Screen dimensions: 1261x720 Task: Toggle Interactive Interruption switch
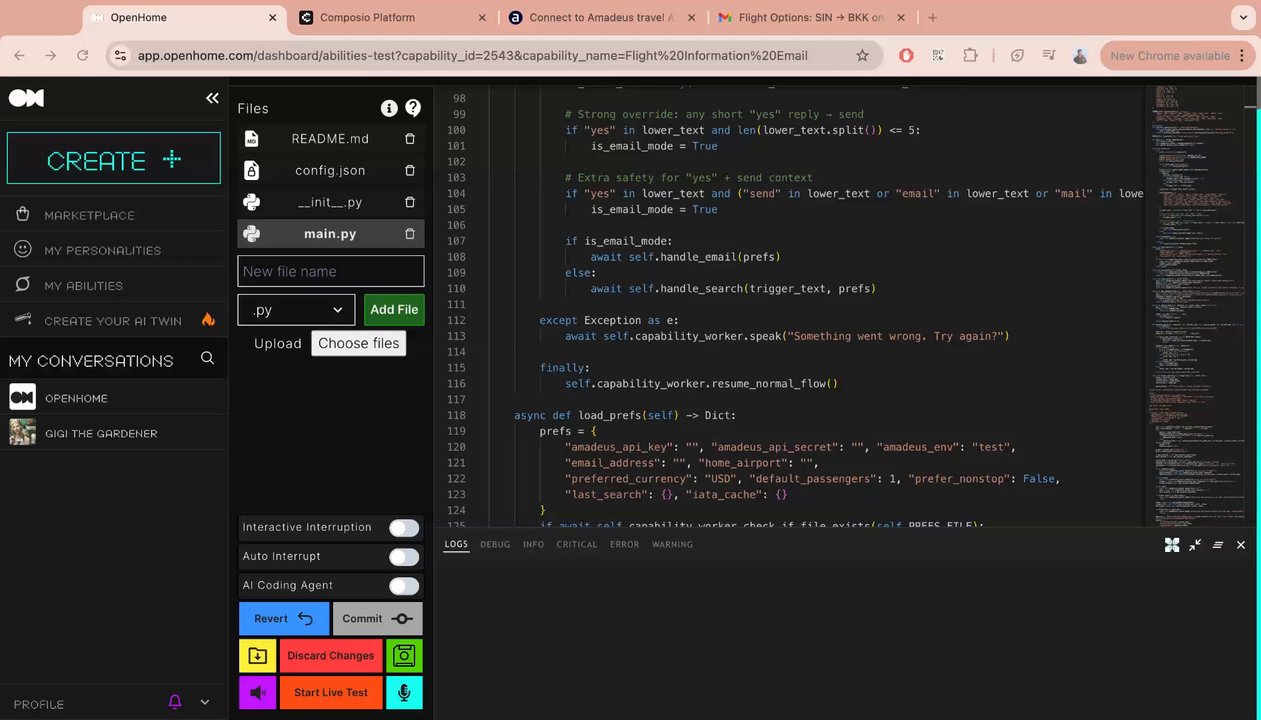click(404, 528)
